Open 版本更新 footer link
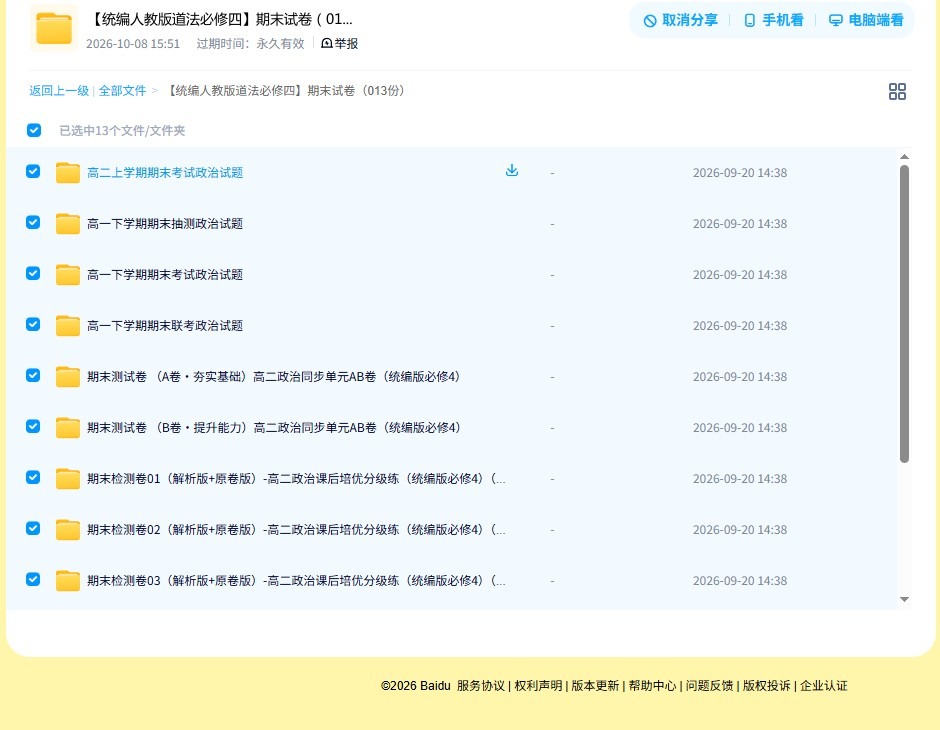Image resolution: width=940 pixels, height=730 pixels. (595, 686)
